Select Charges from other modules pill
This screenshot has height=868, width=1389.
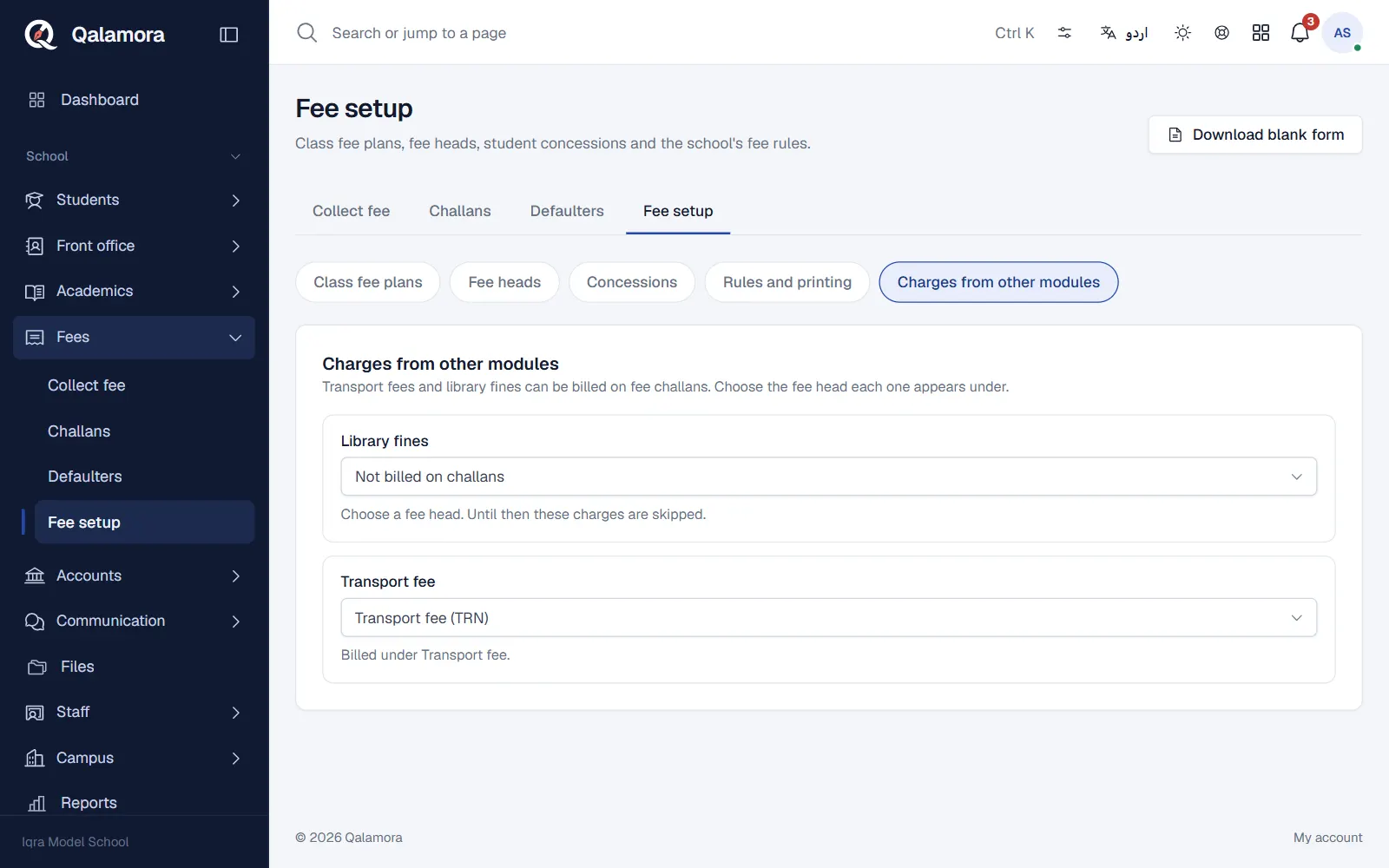(998, 282)
